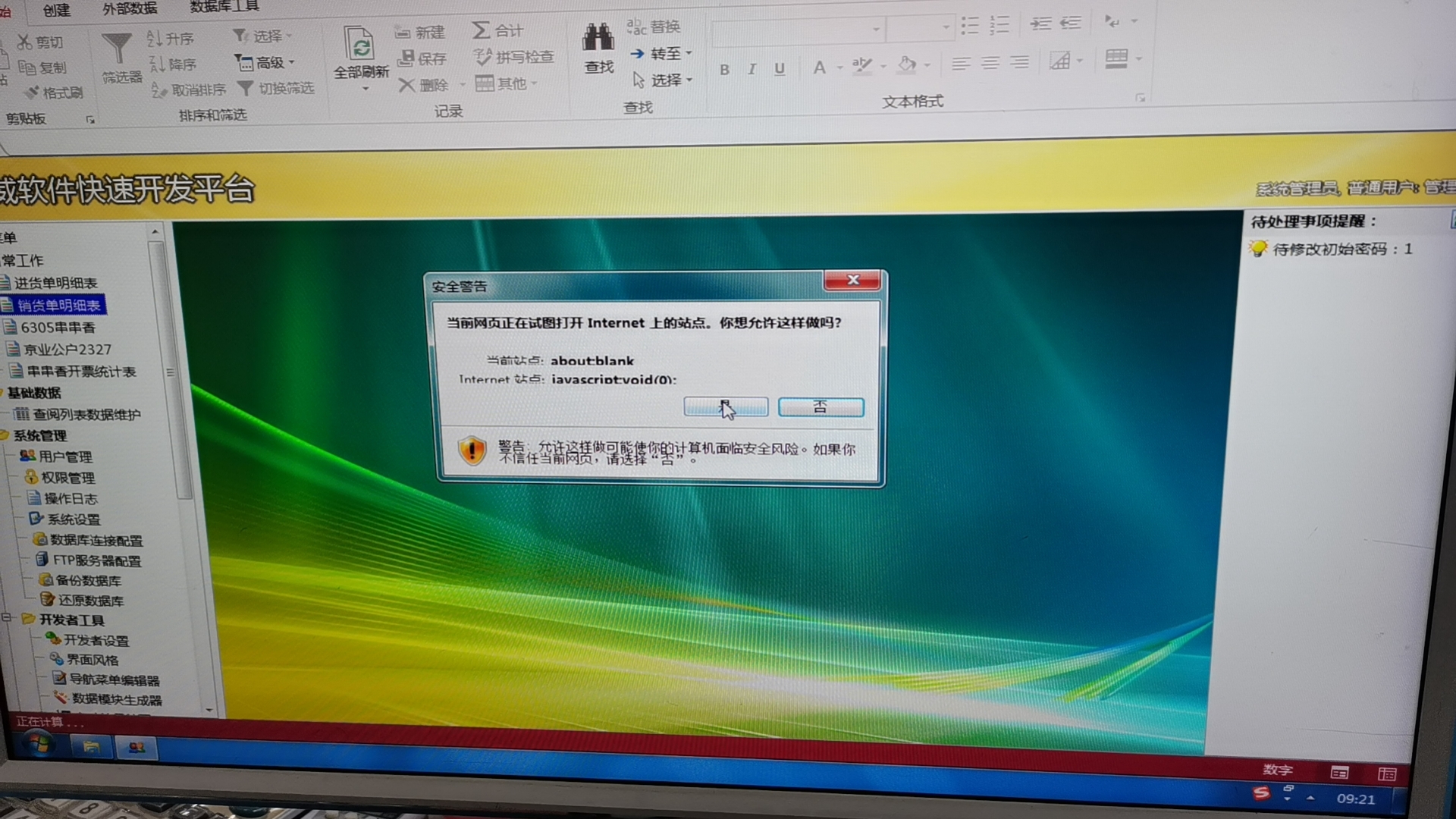Image resolution: width=1456 pixels, height=819 pixels.
Task: Run 拼写检查 spell check
Action: (514, 57)
